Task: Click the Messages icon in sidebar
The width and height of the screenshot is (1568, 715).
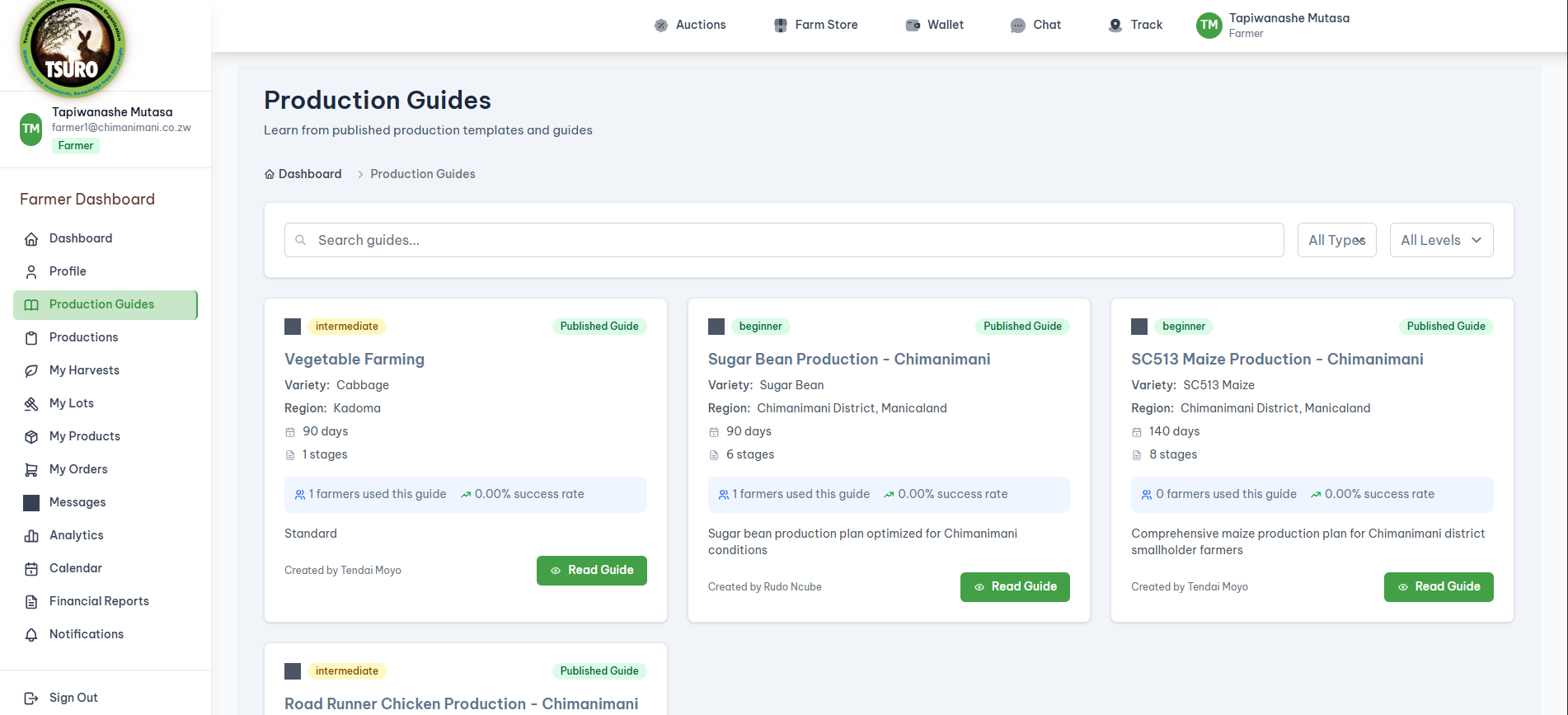Action: click(31, 503)
